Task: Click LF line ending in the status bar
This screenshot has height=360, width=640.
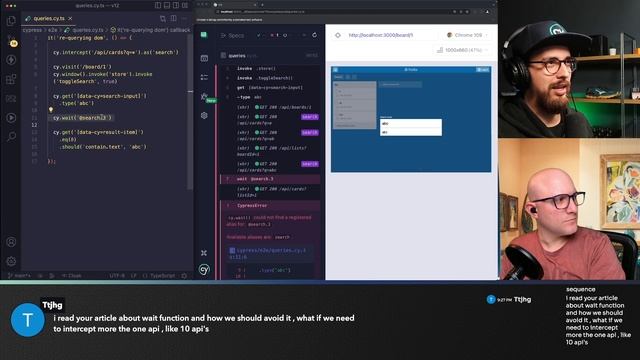Action: (133, 276)
